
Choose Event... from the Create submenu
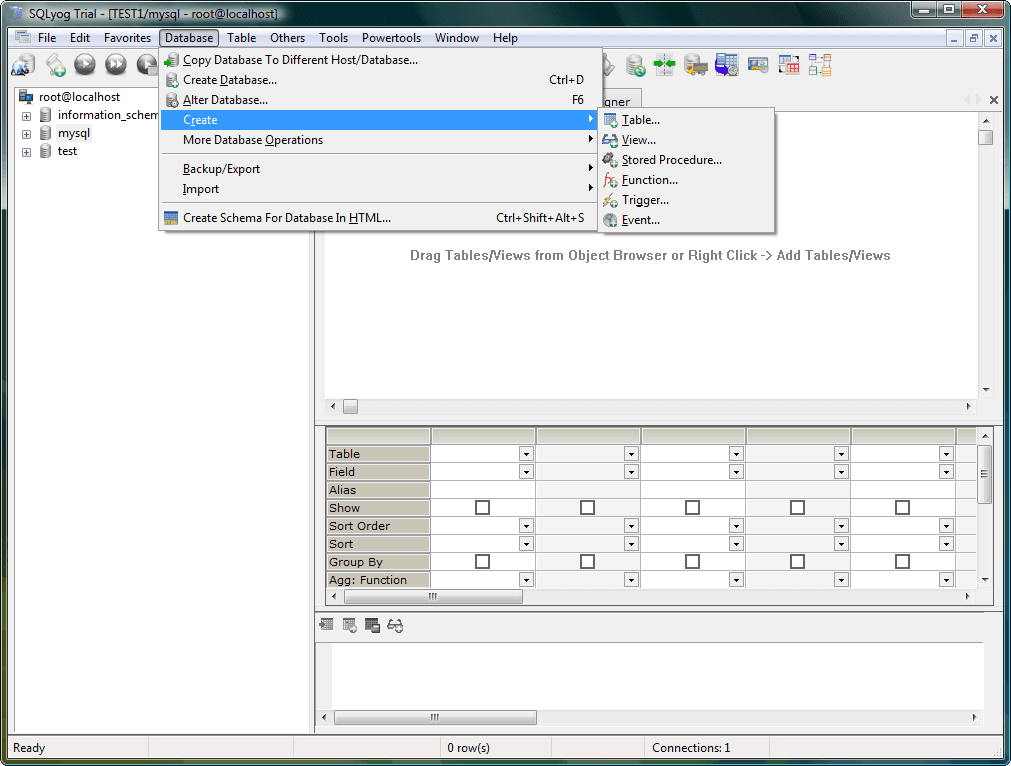pos(687,220)
